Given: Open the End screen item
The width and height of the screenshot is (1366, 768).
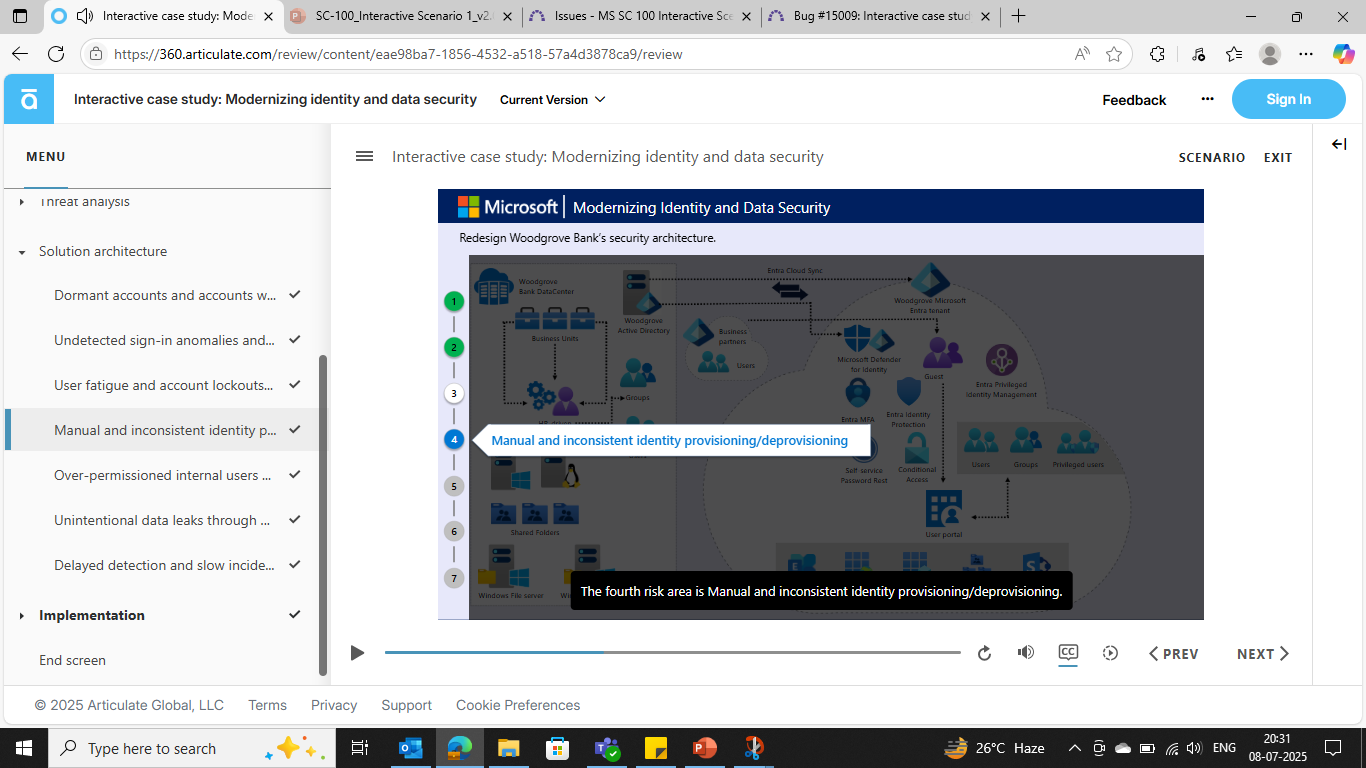Looking at the screenshot, I should [72, 660].
